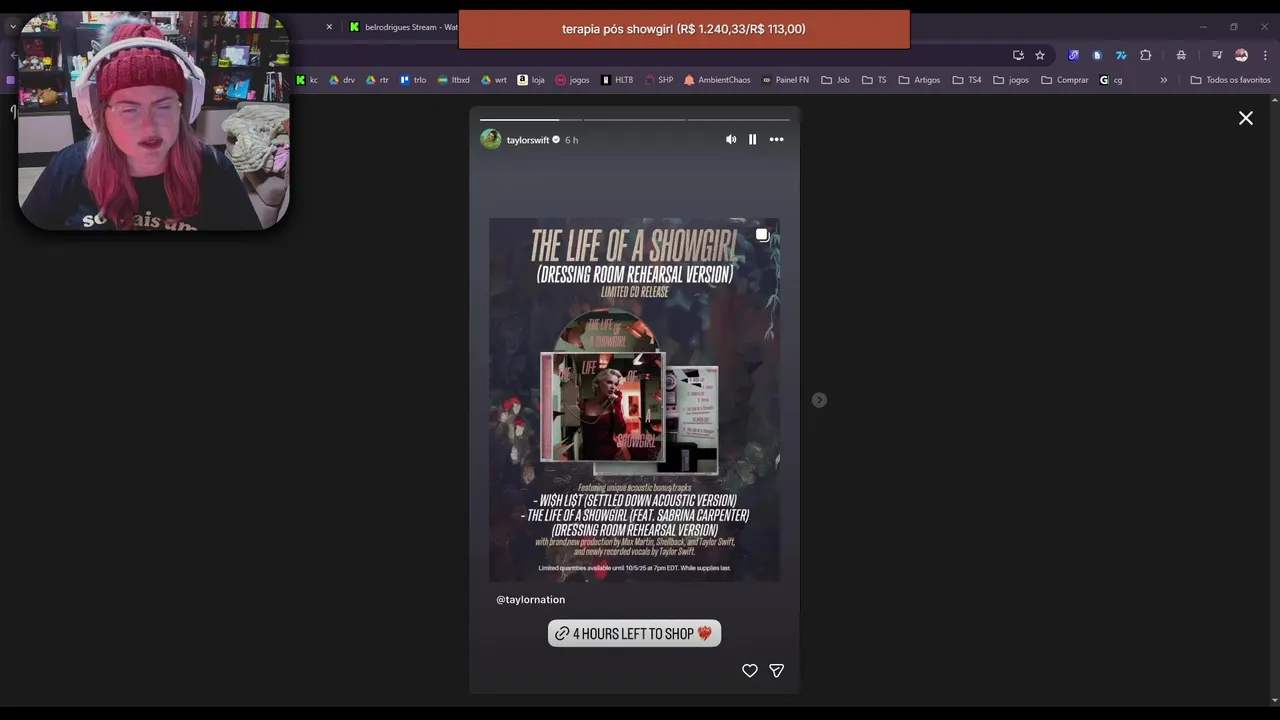Open the pink 'jogos' bookmark
Viewport: 1280px width, 720px height.
pos(572,80)
